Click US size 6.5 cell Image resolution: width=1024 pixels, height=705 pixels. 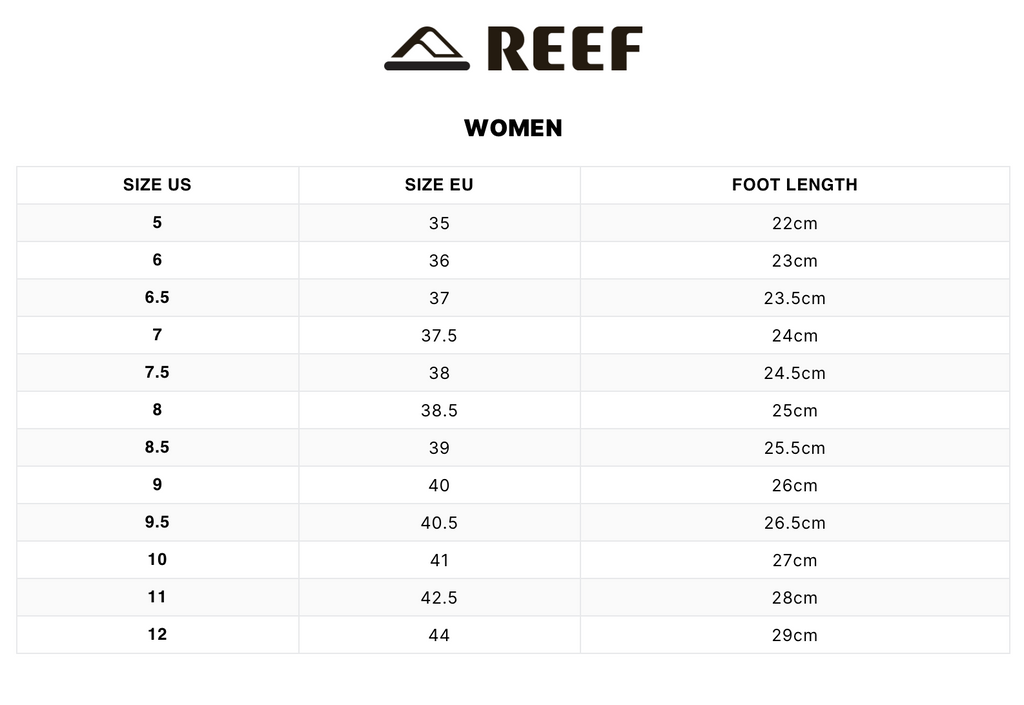157,298
